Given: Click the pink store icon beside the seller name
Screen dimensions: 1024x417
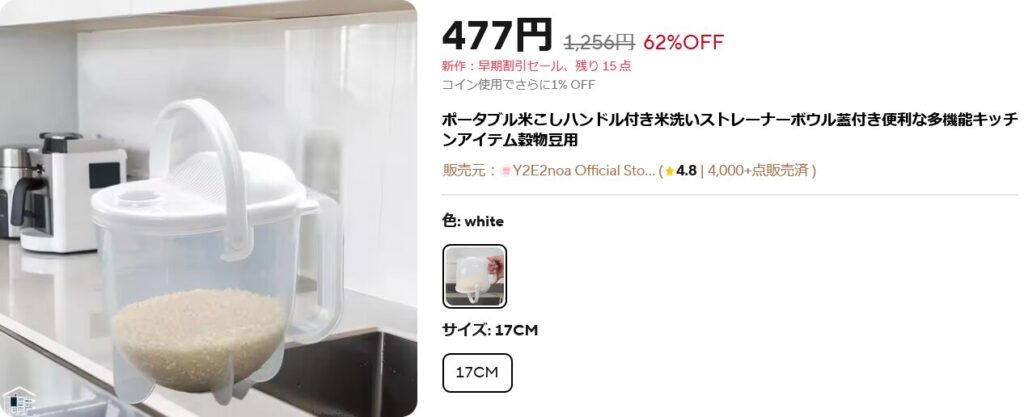Looking at the screenshot, I should (505, 171).
